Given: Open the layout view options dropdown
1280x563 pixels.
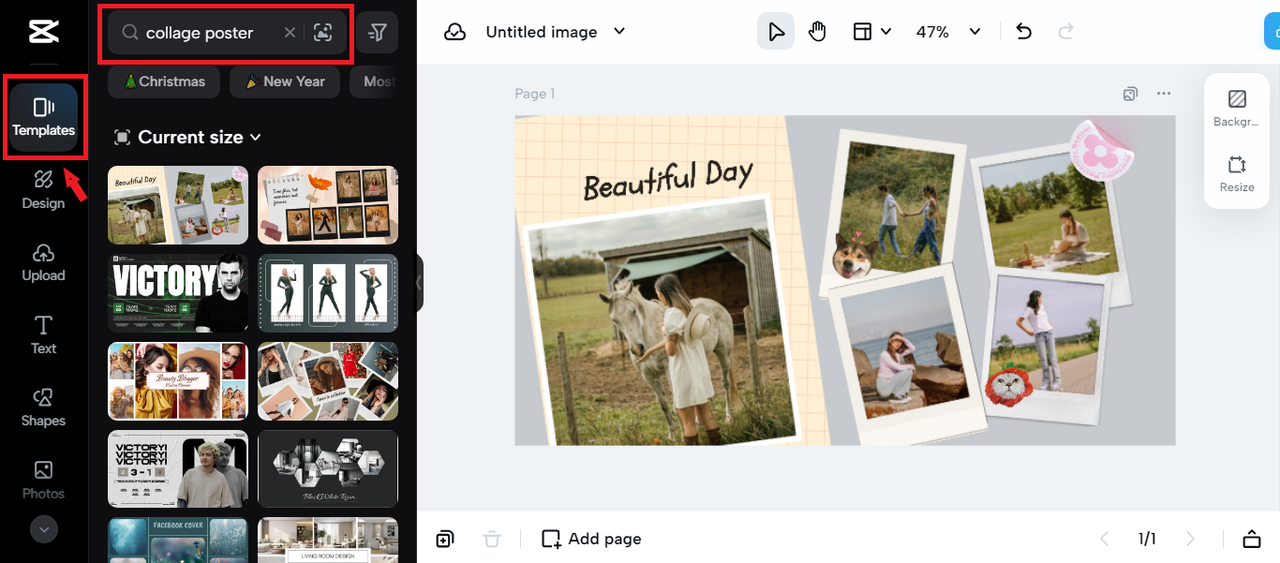Looking at the screenshot, I should click(x=871, y=32).
